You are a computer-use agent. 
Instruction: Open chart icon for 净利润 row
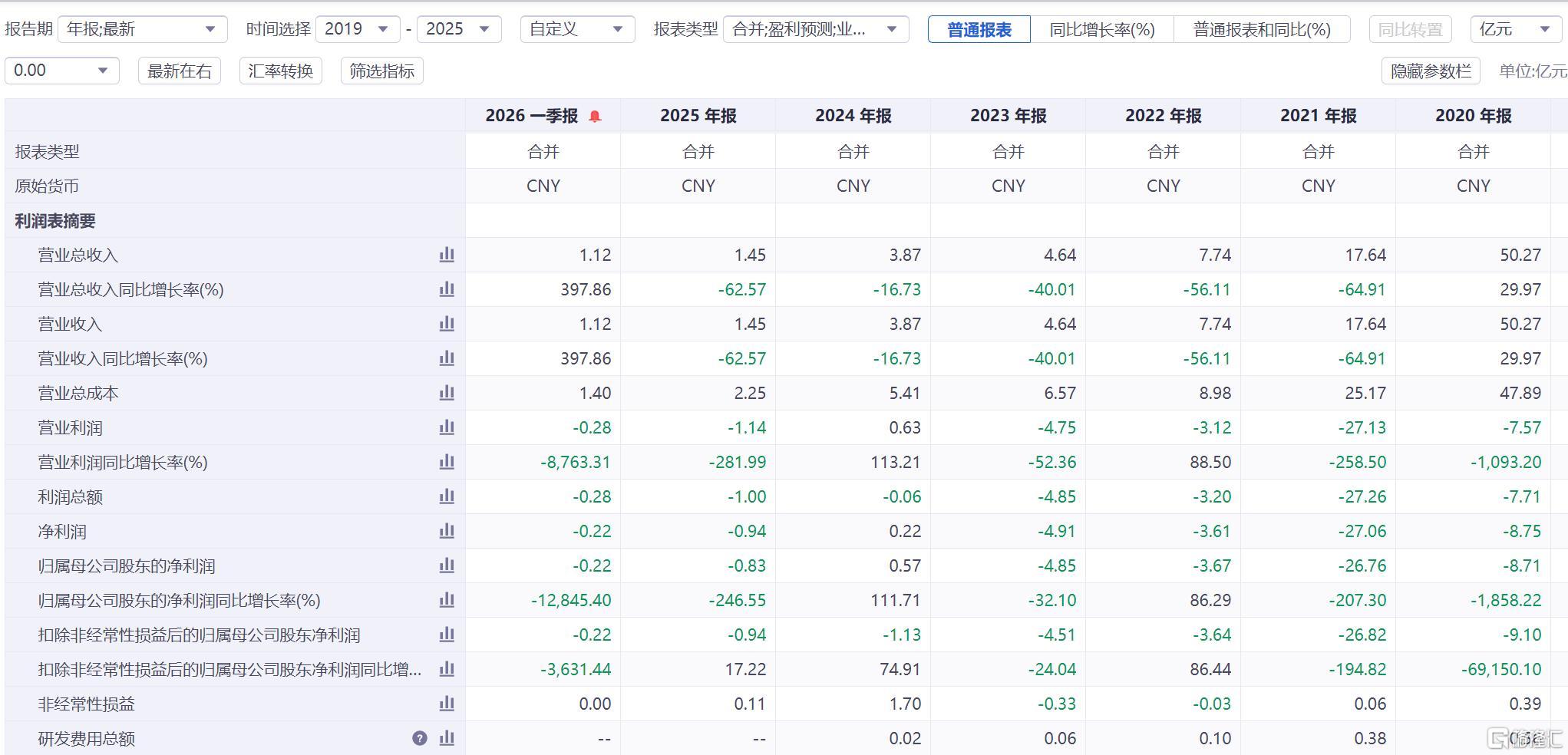(x=447, y=531)
